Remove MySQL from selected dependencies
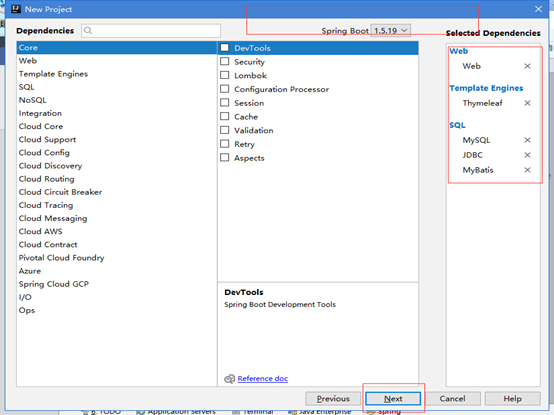This screenshot has height=415, width=554. (527, 140)
